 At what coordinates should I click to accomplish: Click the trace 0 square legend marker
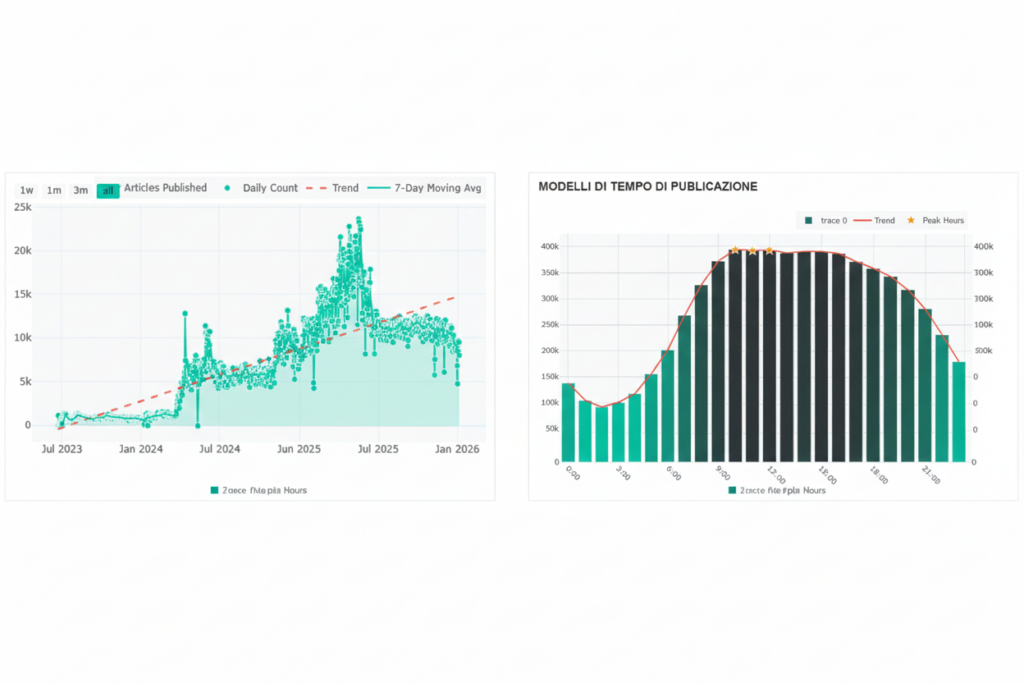pos(807,220)
